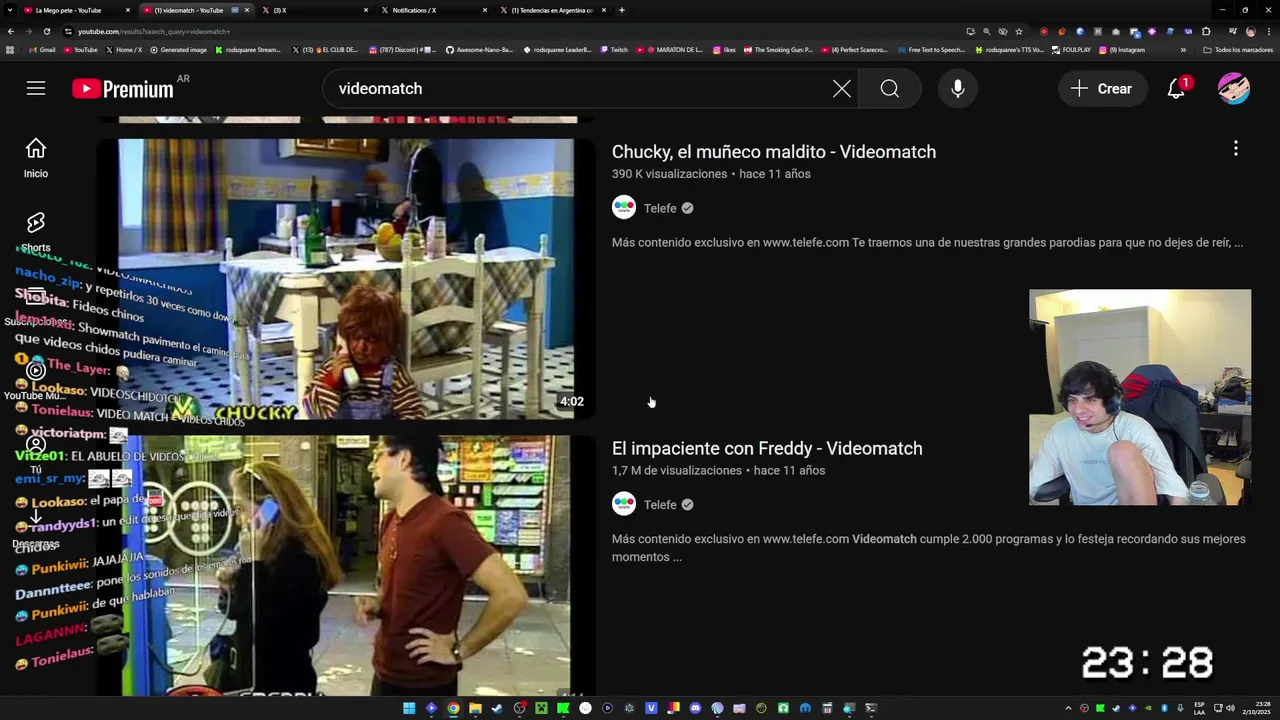Go to Inicio in the sidebar
Screen dimensions: 1280x720
36,158
